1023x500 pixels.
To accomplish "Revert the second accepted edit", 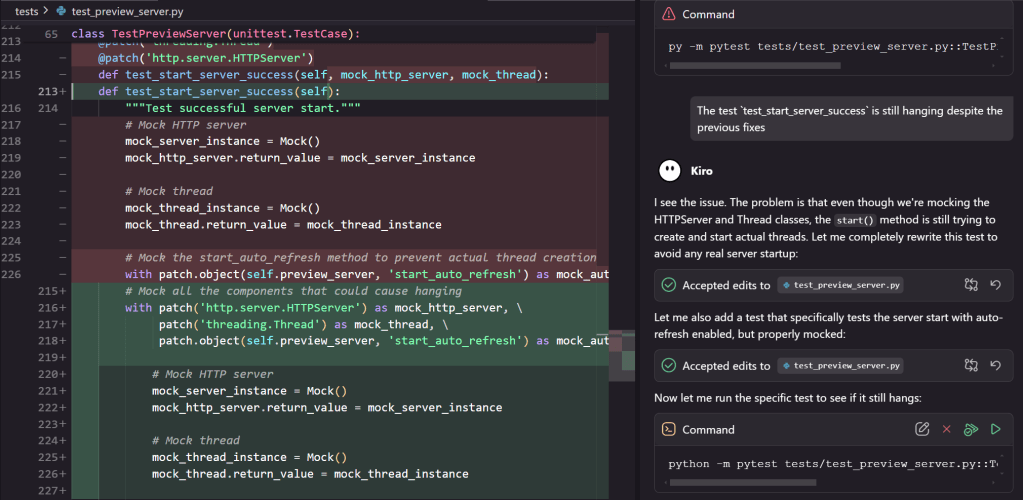I will tap(995, 366).
